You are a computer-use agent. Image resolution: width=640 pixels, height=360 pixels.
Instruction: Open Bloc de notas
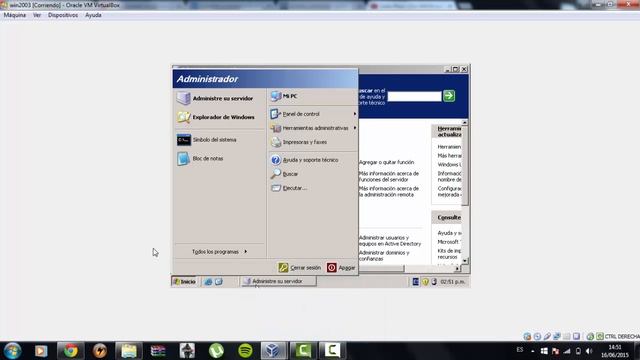200,158
